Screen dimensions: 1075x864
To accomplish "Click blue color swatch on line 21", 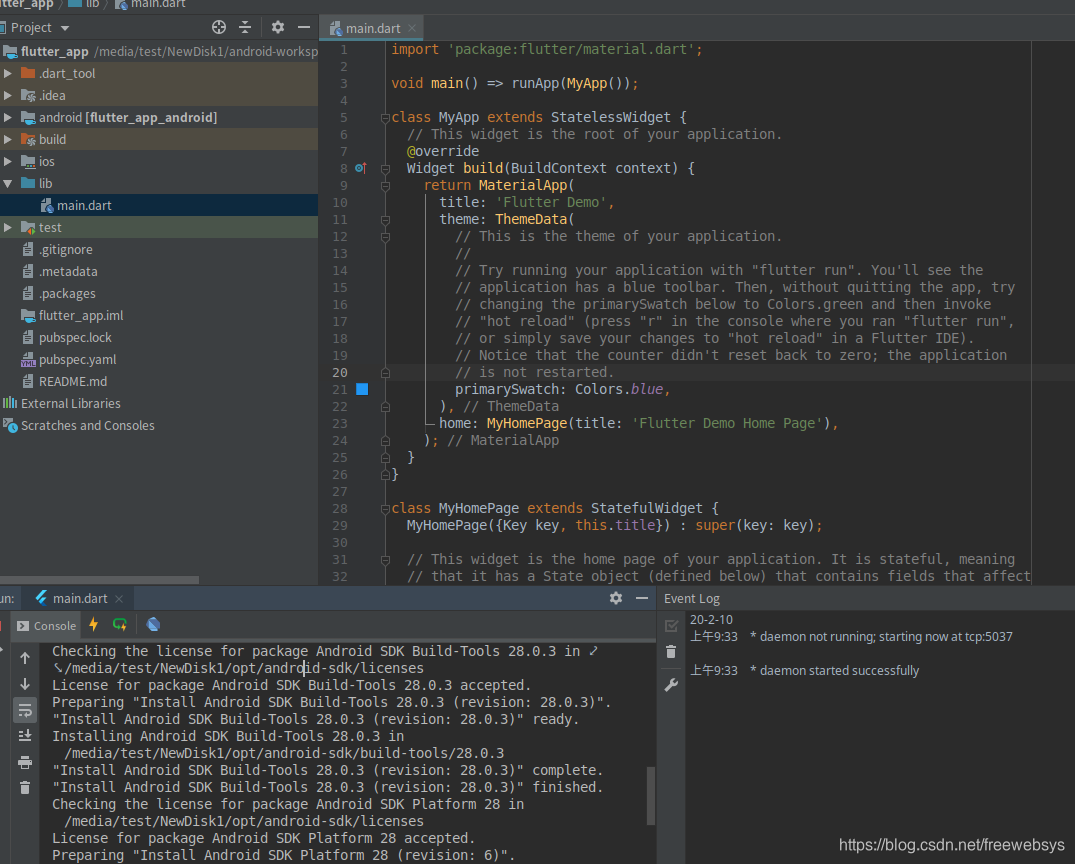I will click(362, 389).
